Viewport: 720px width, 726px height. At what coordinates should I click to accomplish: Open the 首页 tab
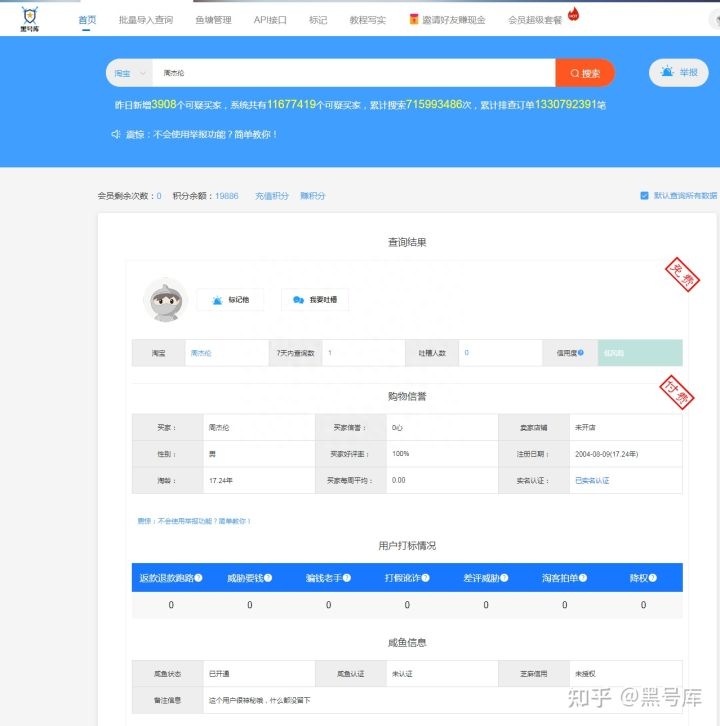[87, 20]
